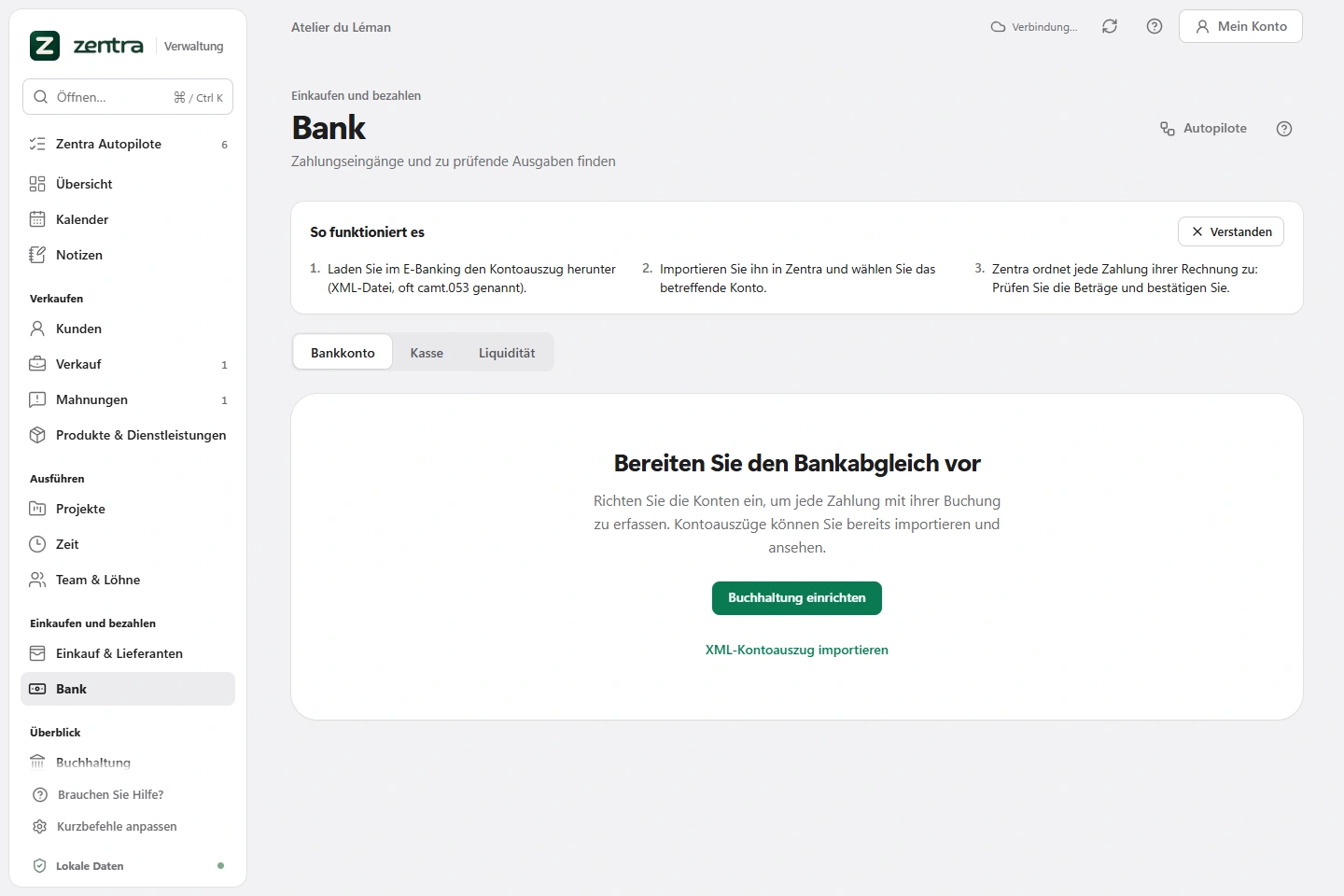Click the Zentra logo icon
This screenshot has height=896, width=1344.
coord(44,46)
